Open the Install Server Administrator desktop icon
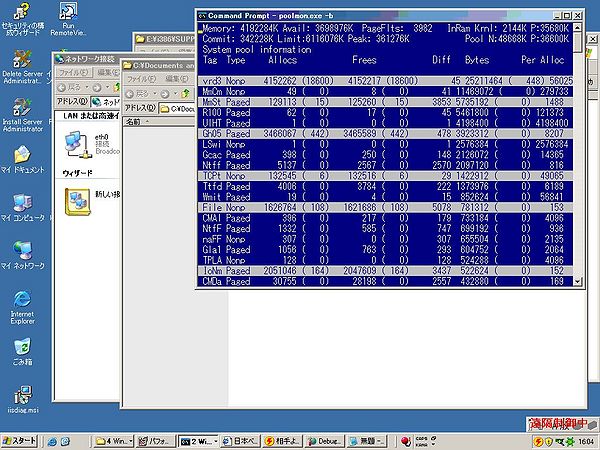 click(22, 115)
